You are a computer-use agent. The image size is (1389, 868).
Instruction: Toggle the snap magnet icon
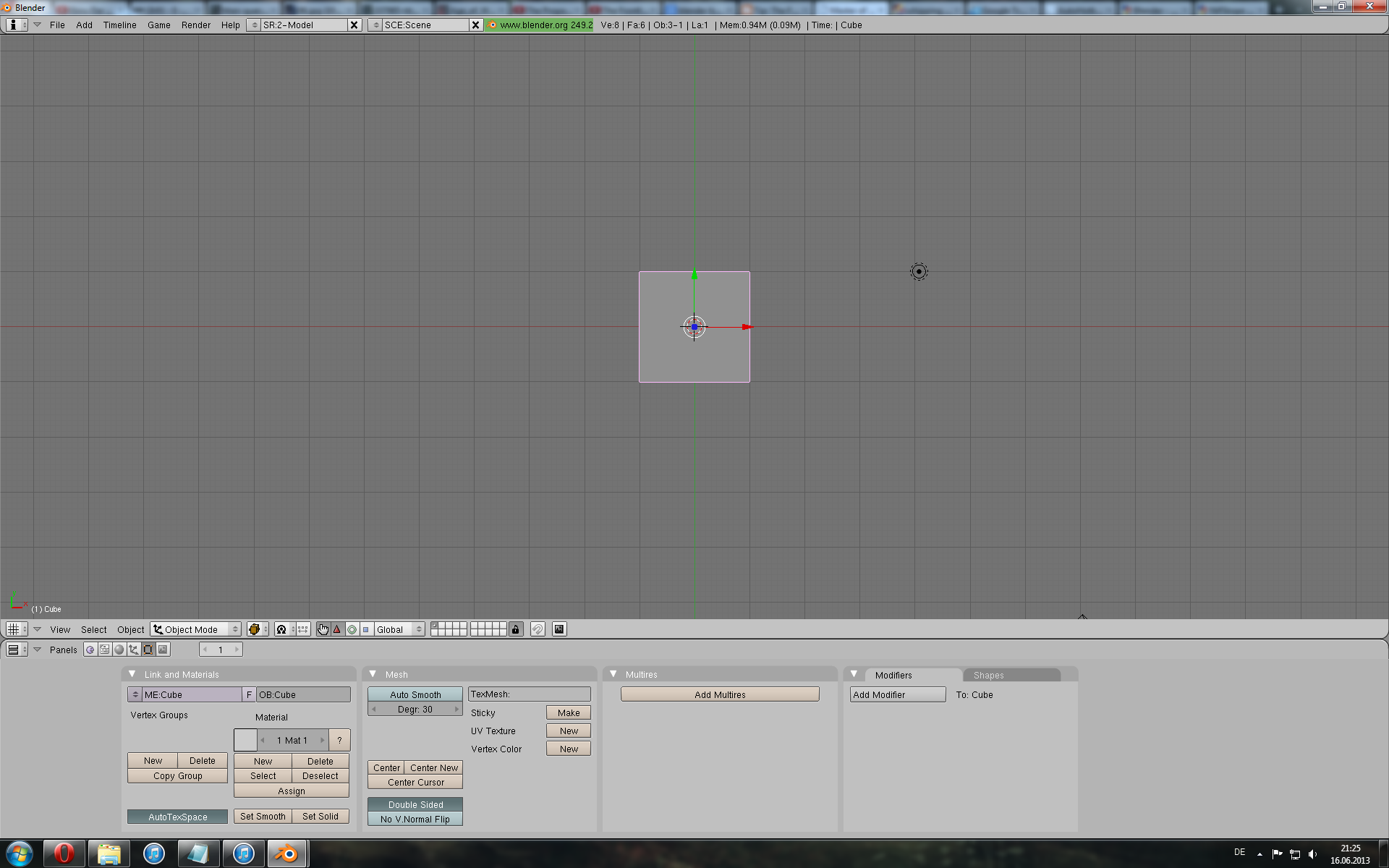click(538, 629)
